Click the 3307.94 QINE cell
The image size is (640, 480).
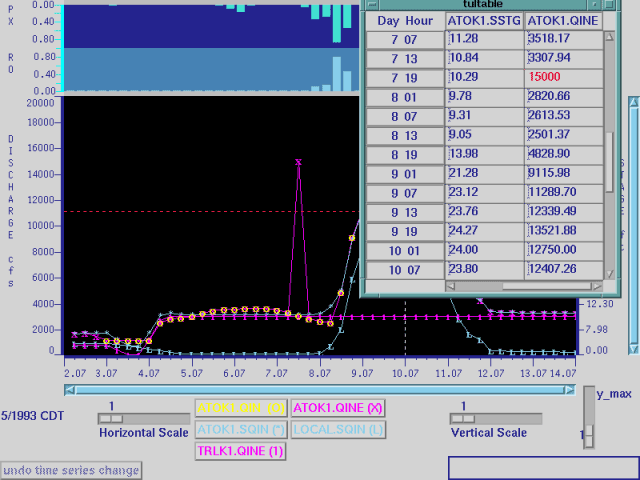(x=563, y=58)
